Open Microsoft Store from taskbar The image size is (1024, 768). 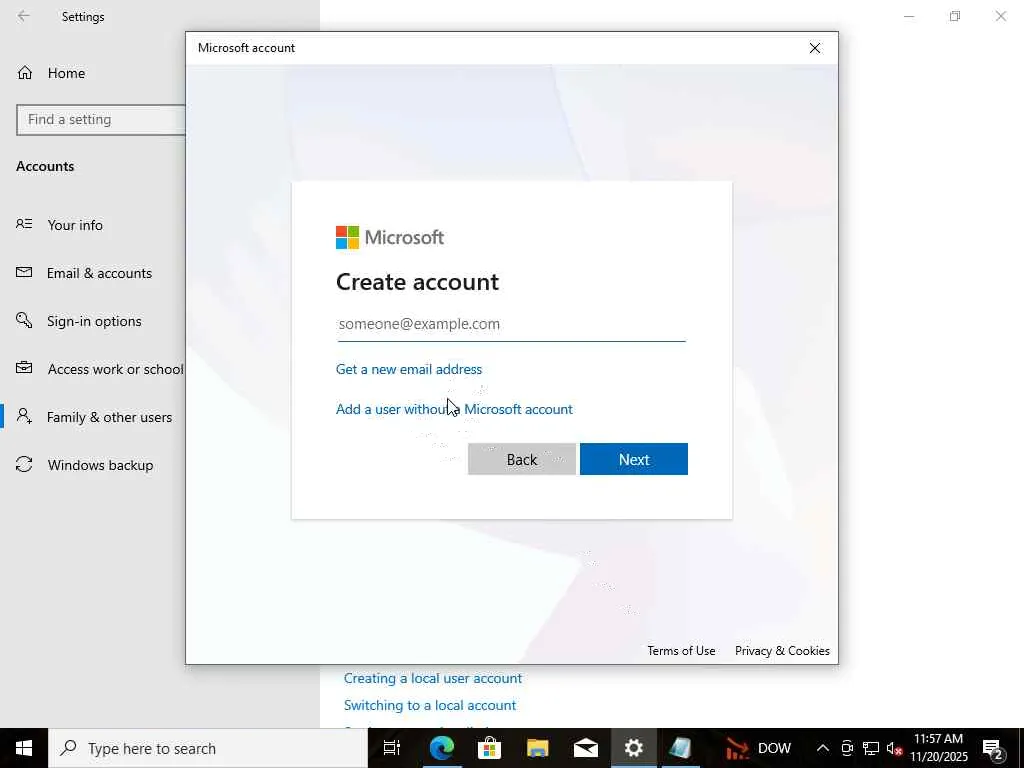489,748
